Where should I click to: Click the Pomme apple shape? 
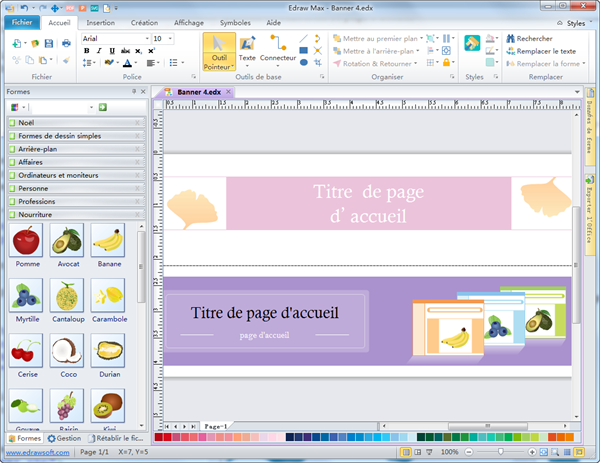pos(26,240)
